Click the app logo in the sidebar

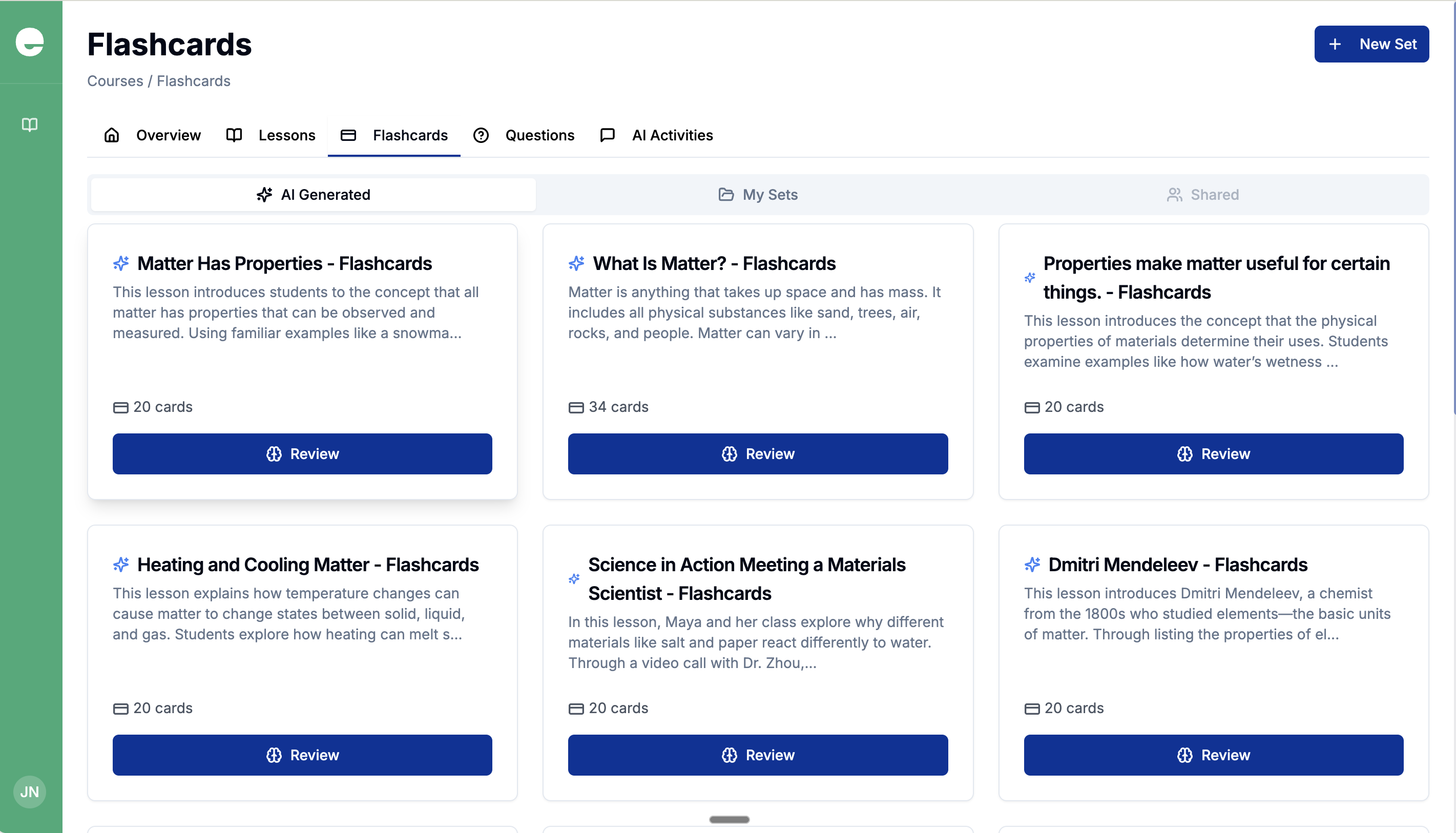30,42
